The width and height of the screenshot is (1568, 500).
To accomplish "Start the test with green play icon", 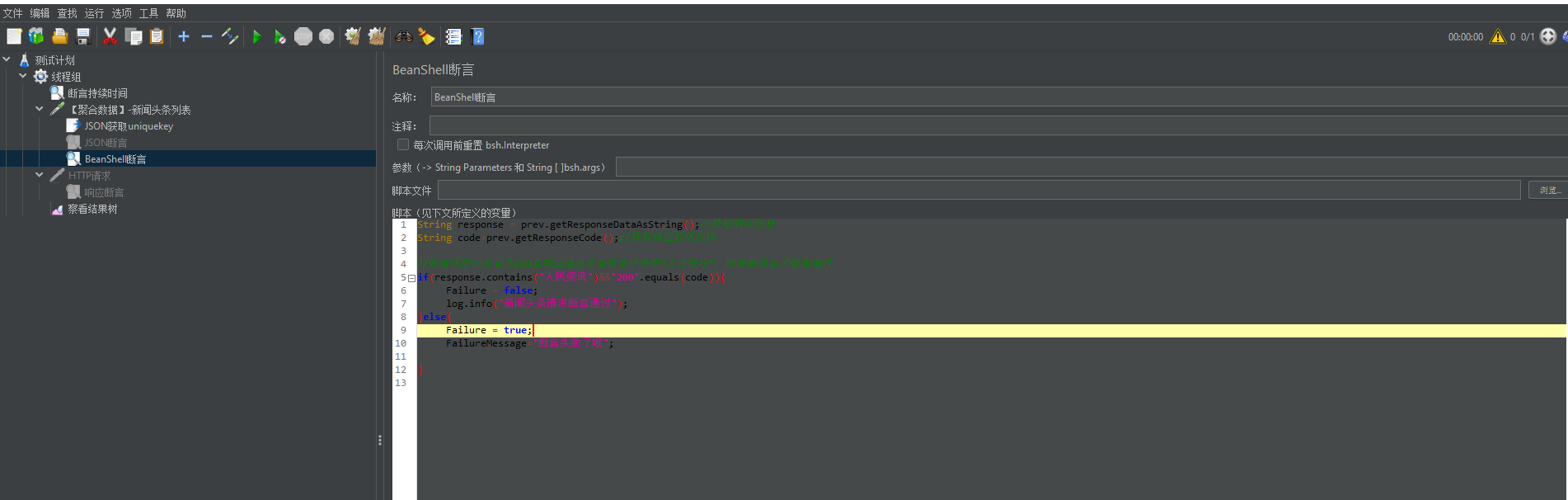I will point(257,36).
